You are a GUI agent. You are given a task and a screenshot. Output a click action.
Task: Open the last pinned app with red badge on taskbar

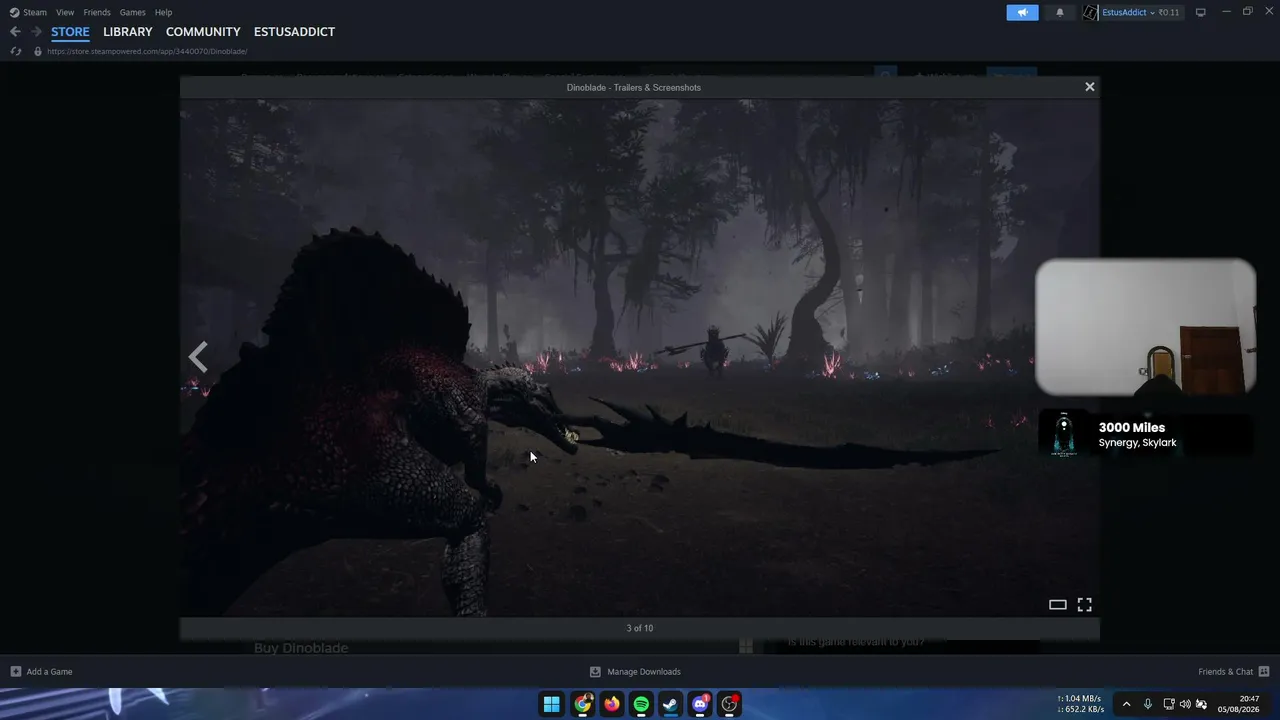point(730,704)
